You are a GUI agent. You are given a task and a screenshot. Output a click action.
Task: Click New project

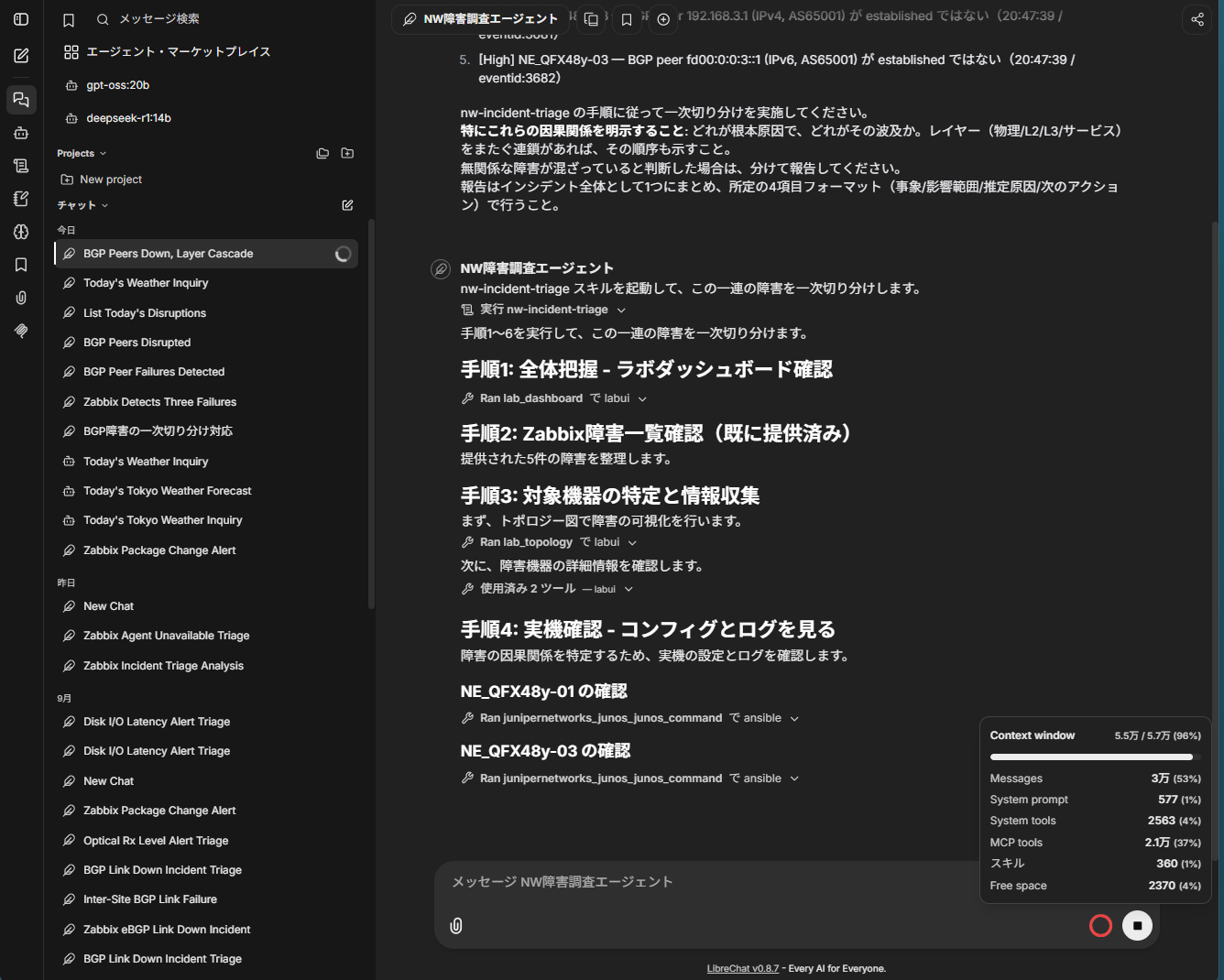point(101,180)
